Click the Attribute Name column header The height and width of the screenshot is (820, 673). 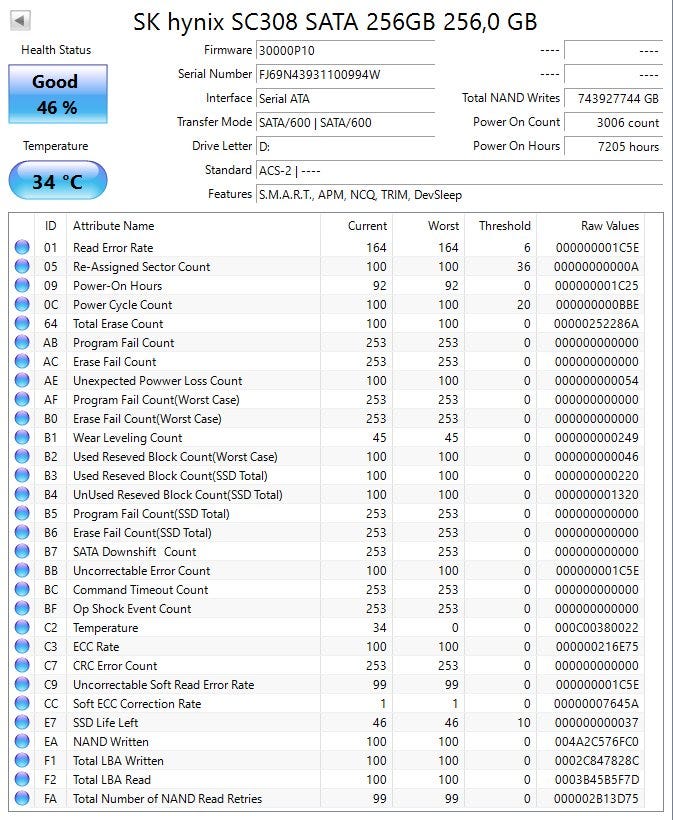tap(193, 226)
